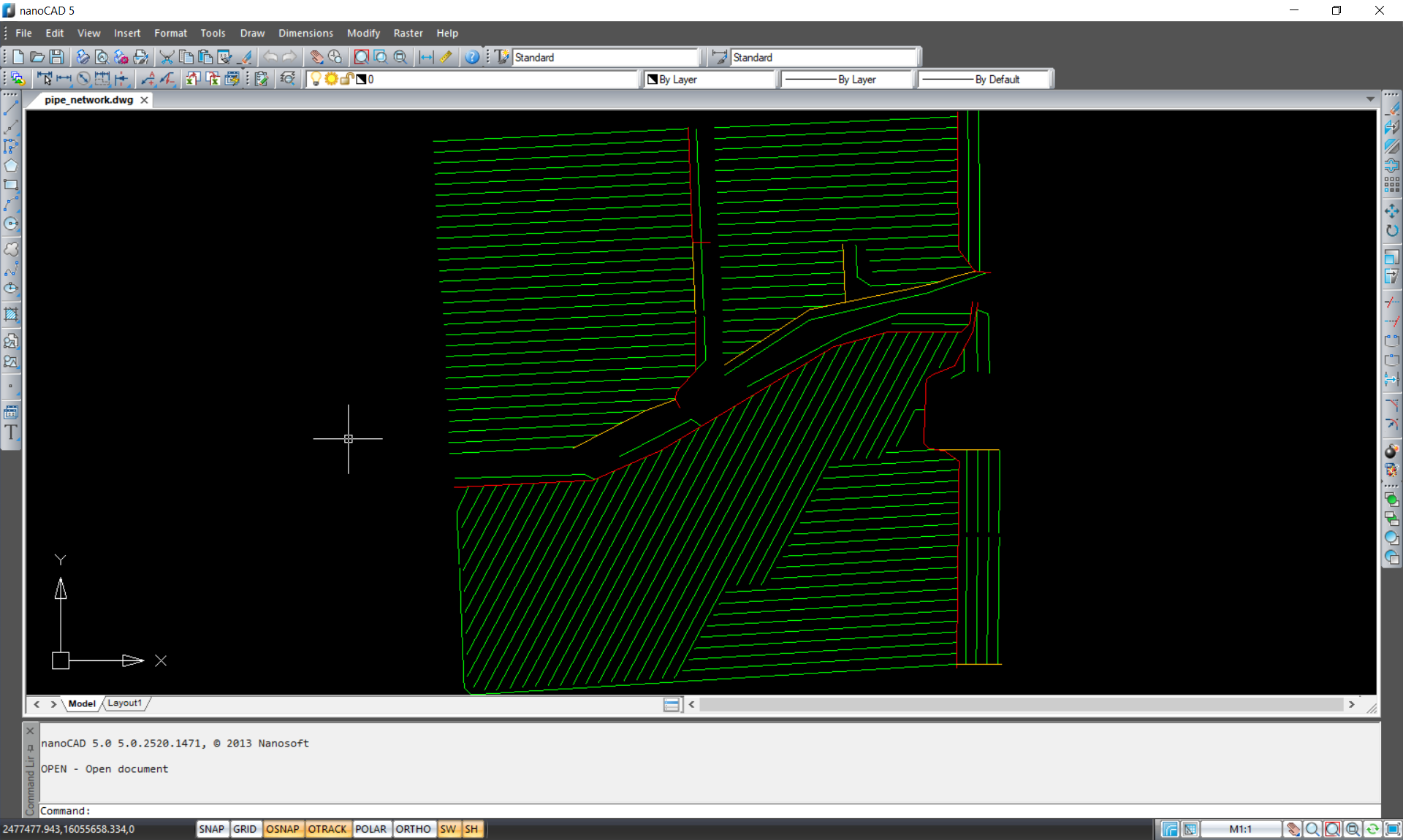Open the Dimensions menu

(305, 33)
